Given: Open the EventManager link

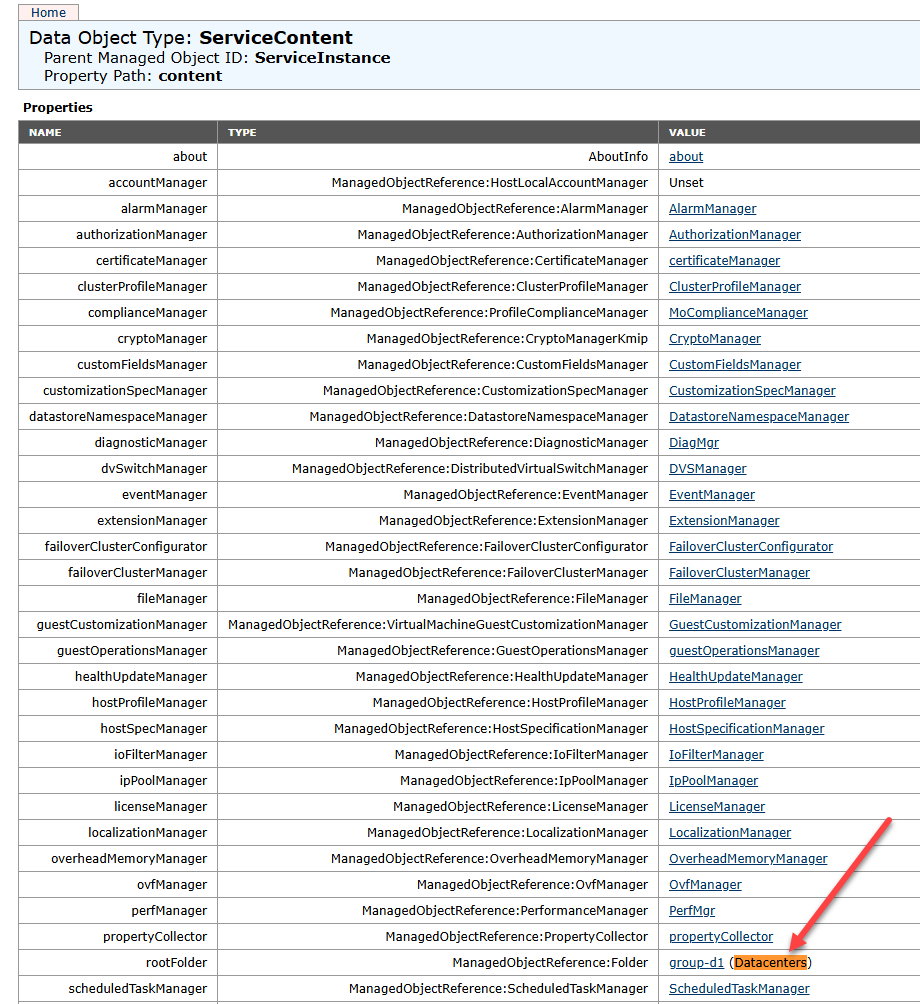Looking at the screenshot, I should click(711, 494).
